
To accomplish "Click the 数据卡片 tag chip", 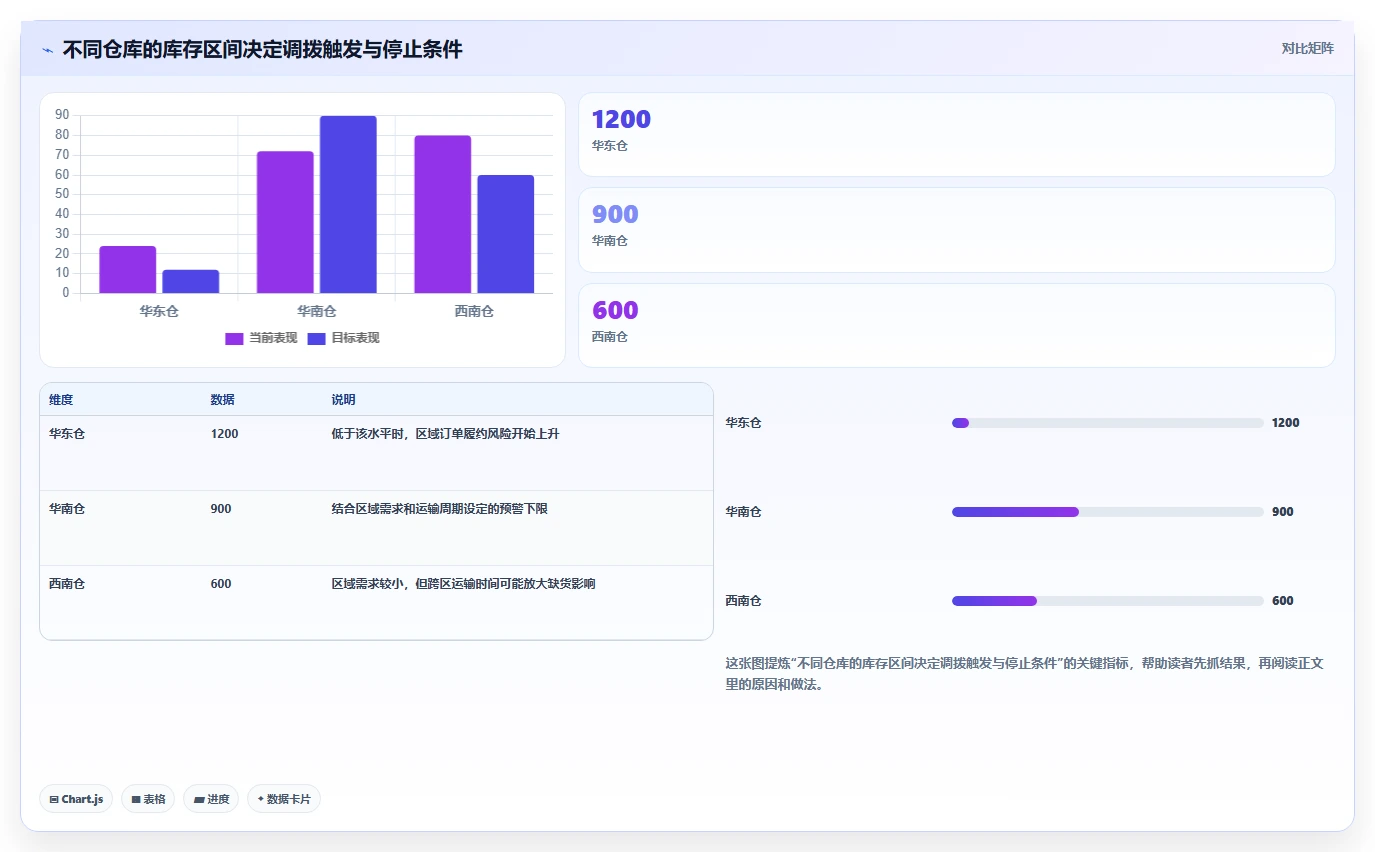I will (x=284, y=799).
